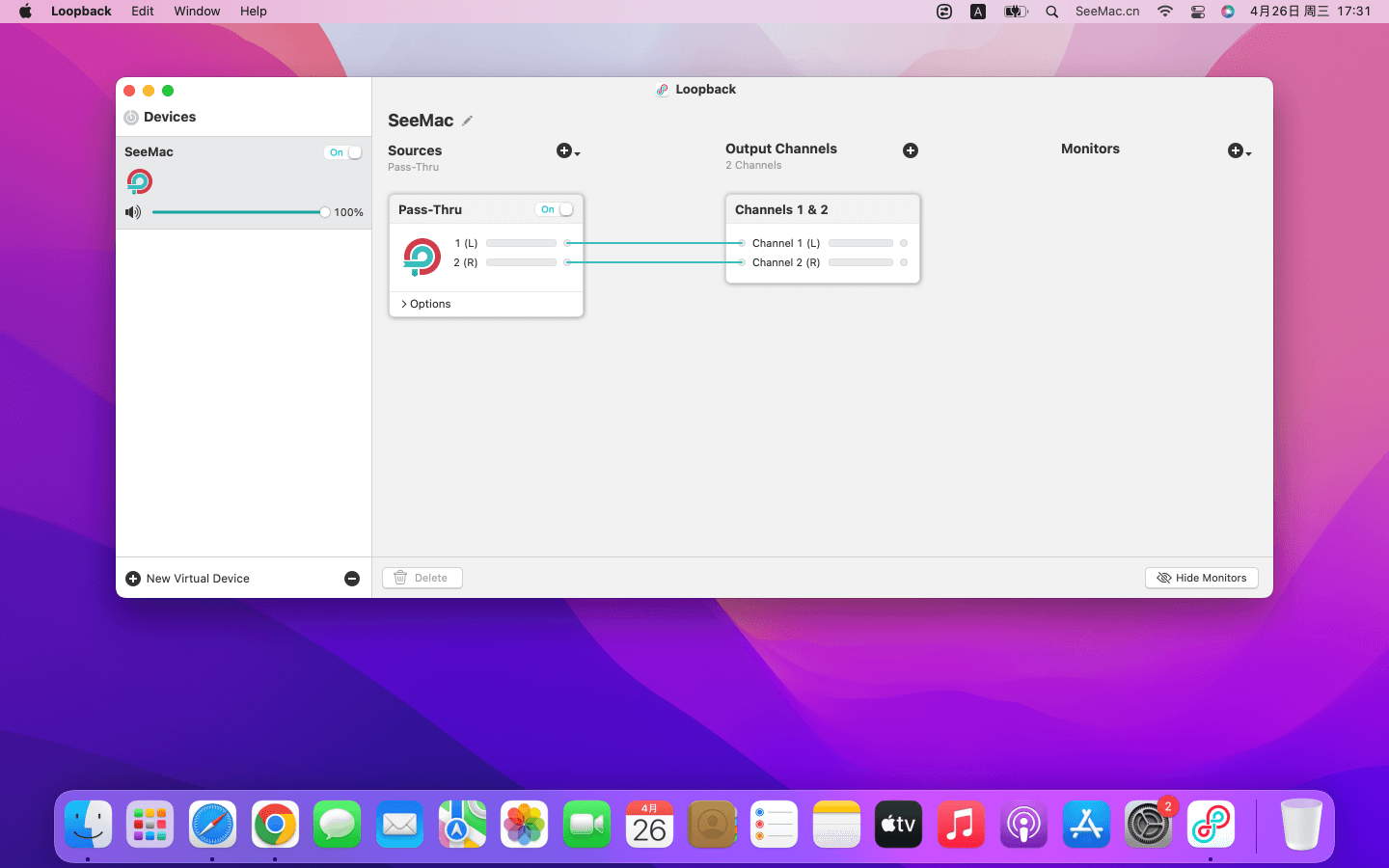
Task: Open Apple TV from the Dock
Action: [898, 825]
